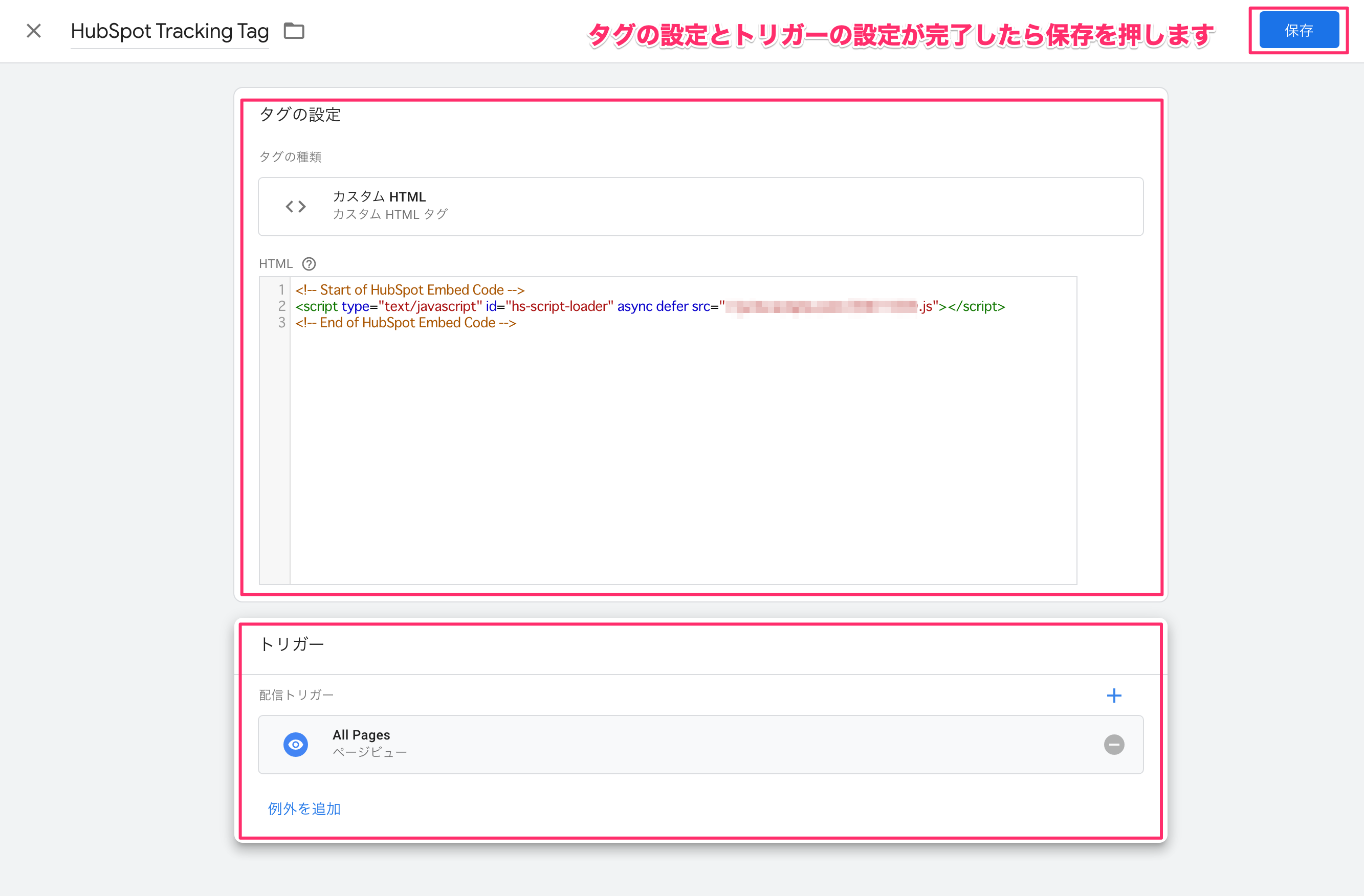
Task: Click the script tag line in the editor
Action: pyautogui.click(x=650, y=306)
